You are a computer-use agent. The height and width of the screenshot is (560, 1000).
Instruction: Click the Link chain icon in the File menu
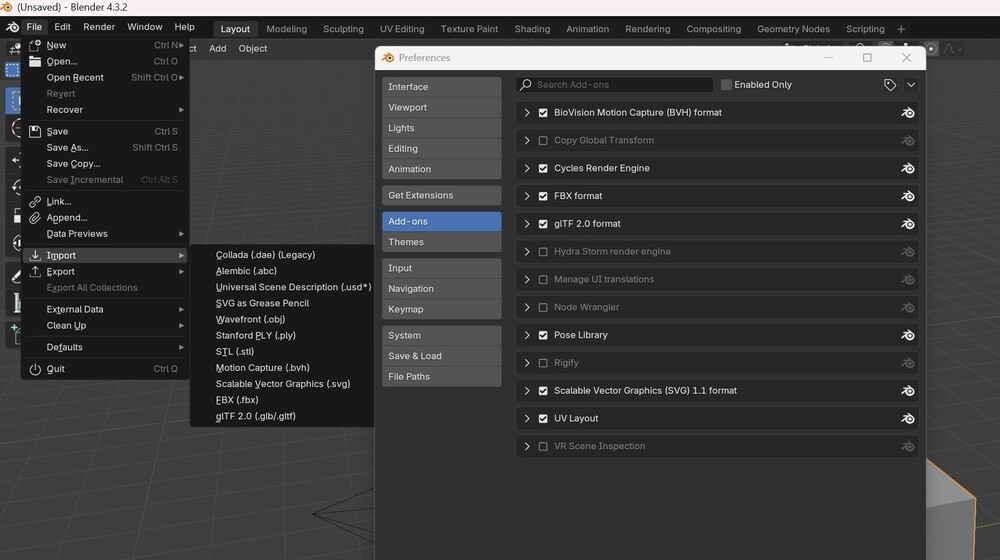click(x=35, y=202)
